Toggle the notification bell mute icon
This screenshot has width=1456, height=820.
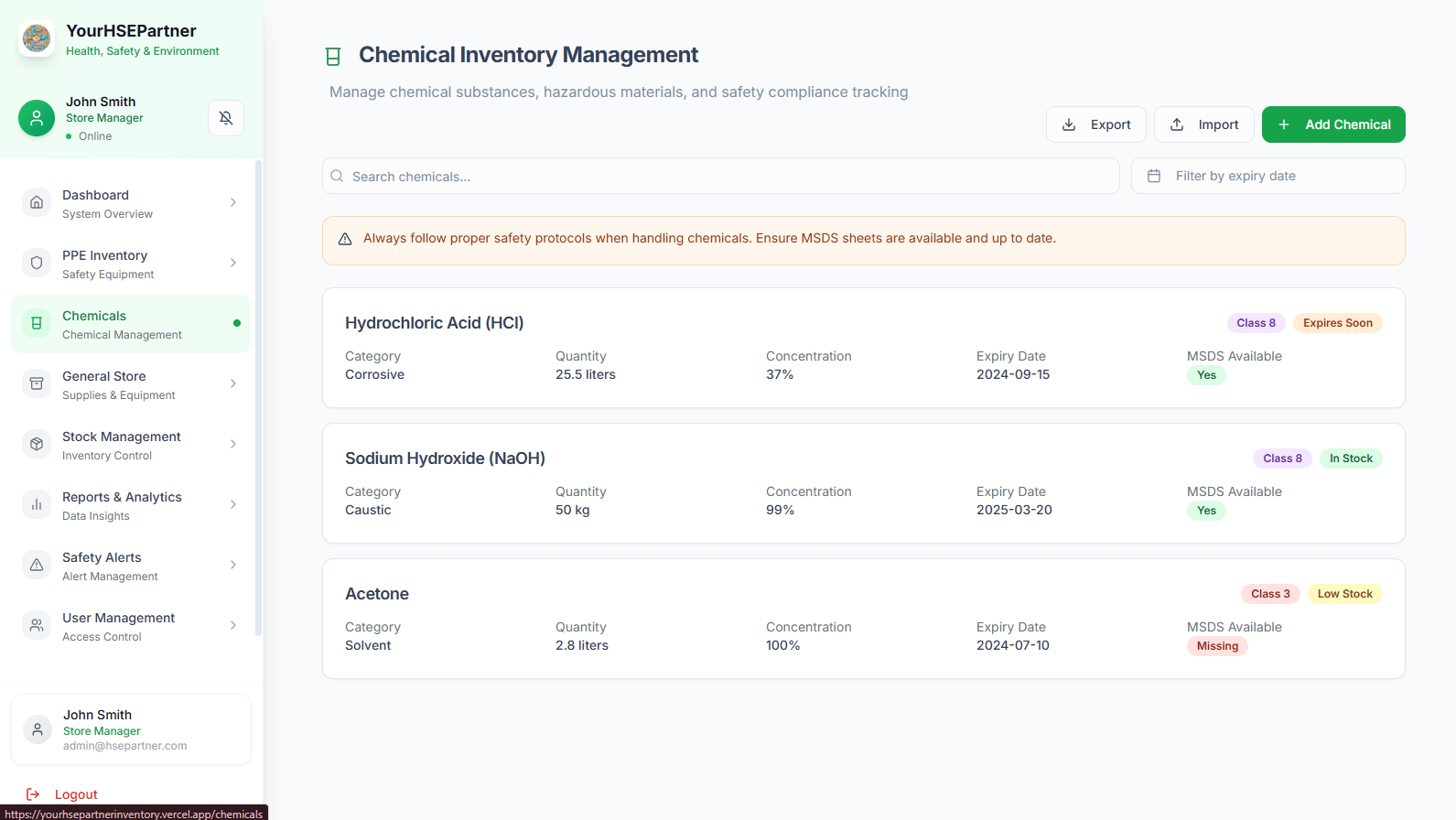tap(226, 118)
